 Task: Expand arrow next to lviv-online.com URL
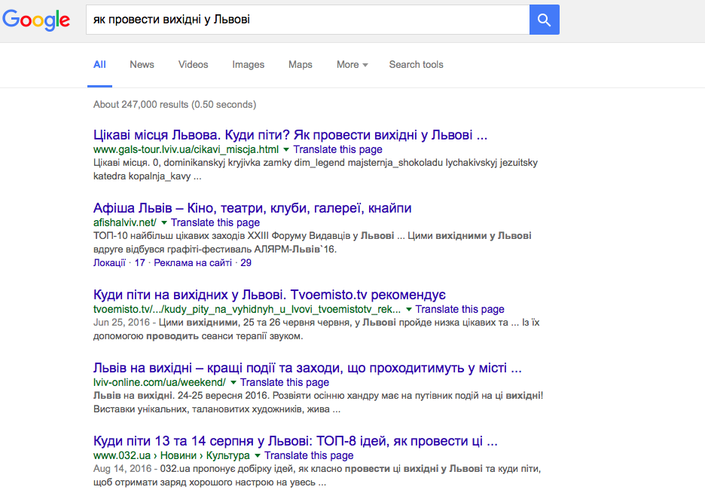[x=233, y=383]
